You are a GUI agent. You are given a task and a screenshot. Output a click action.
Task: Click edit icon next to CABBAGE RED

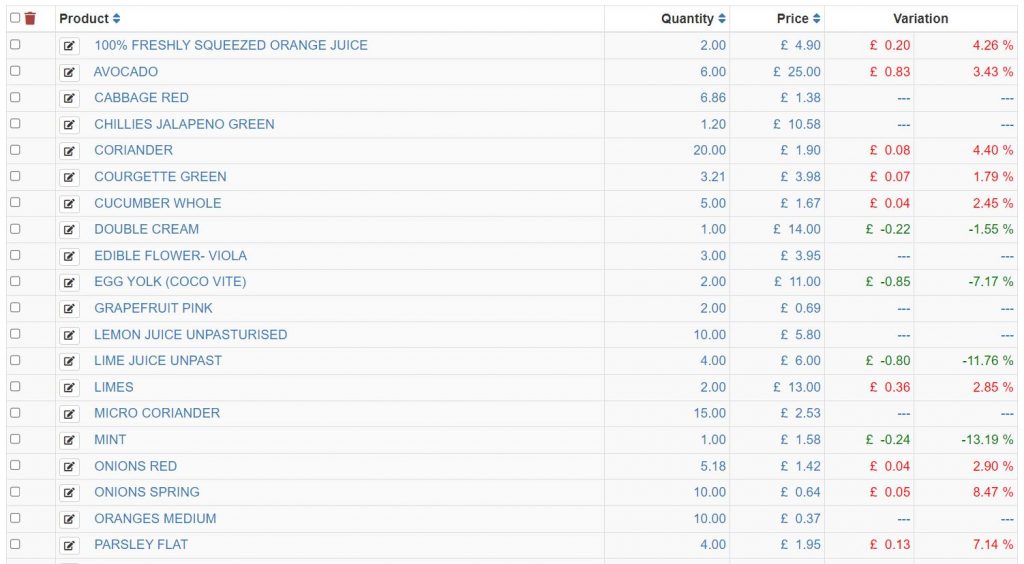click(x=69, y=99)
